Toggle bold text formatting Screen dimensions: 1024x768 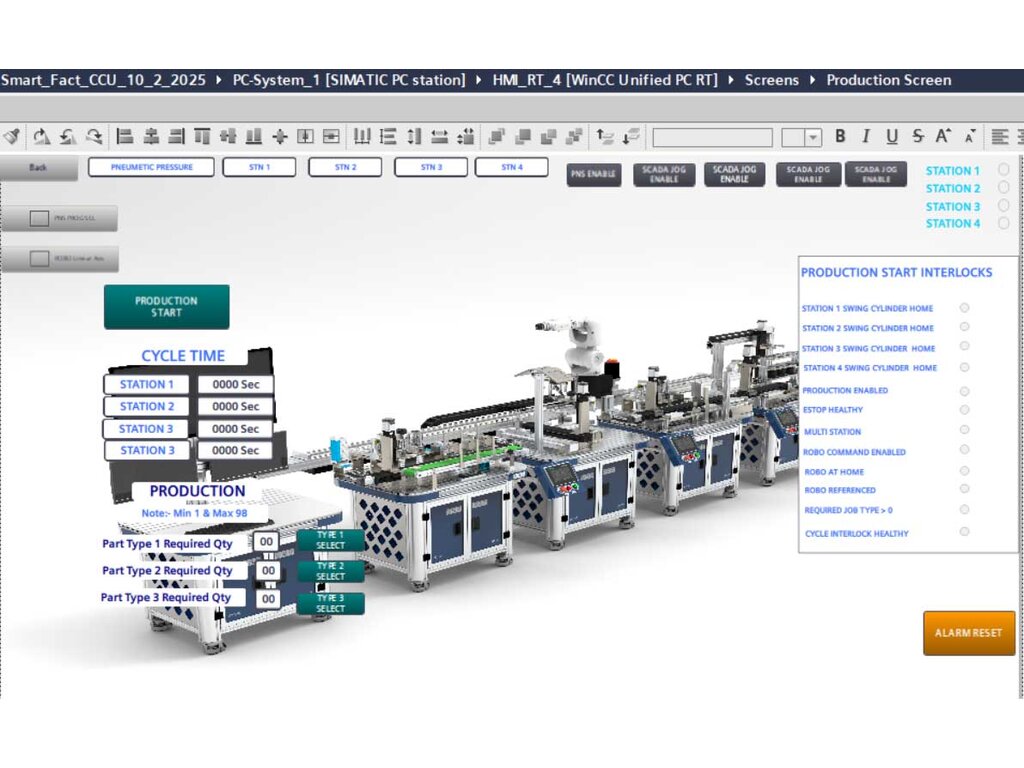840,136
